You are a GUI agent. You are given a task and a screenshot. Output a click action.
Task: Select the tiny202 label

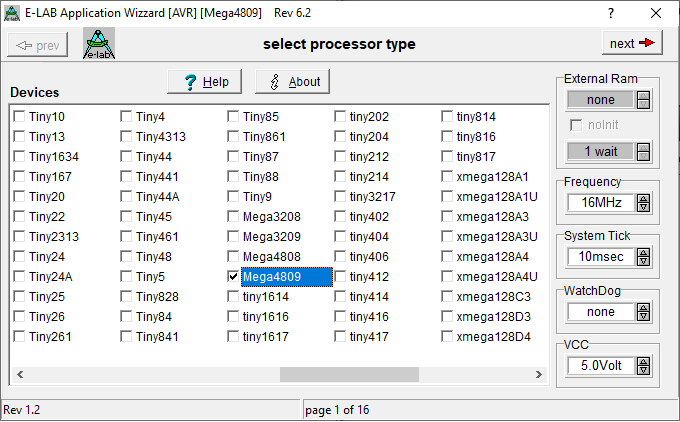coord(369,117)
